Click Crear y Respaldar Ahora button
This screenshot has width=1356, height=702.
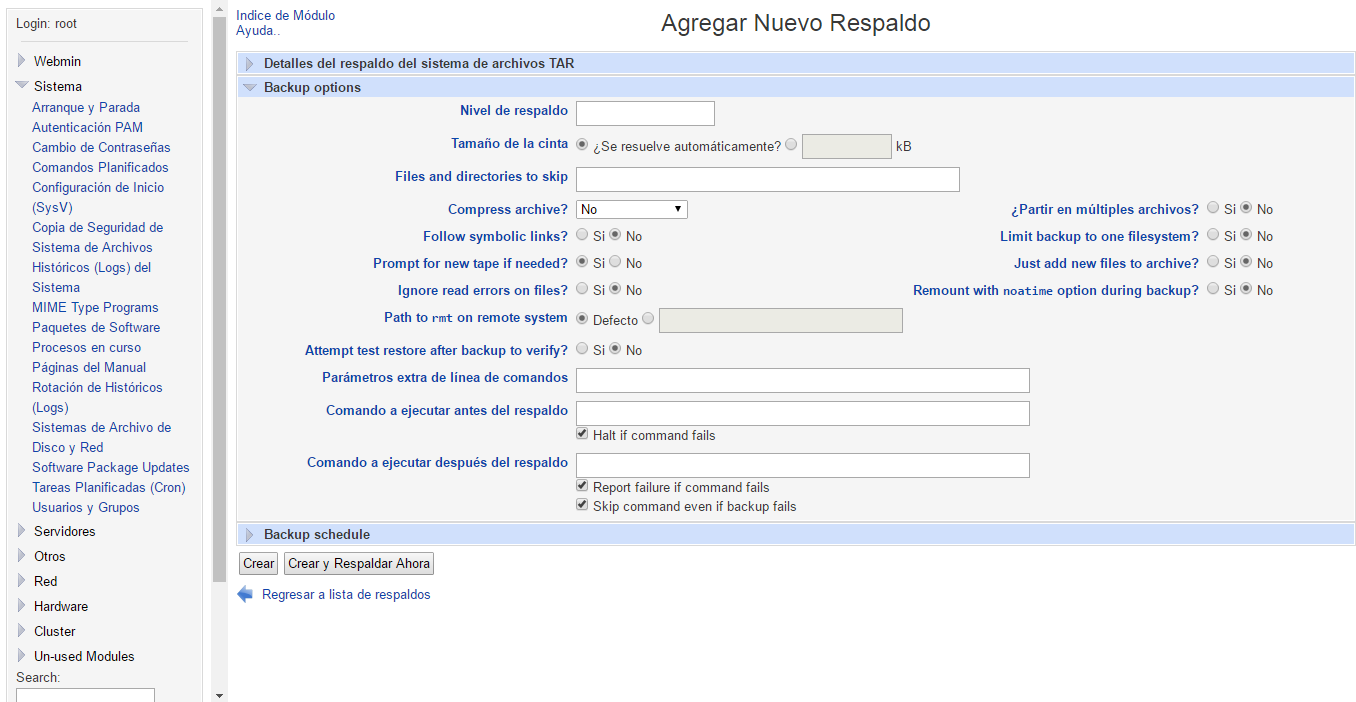point(359,563)
